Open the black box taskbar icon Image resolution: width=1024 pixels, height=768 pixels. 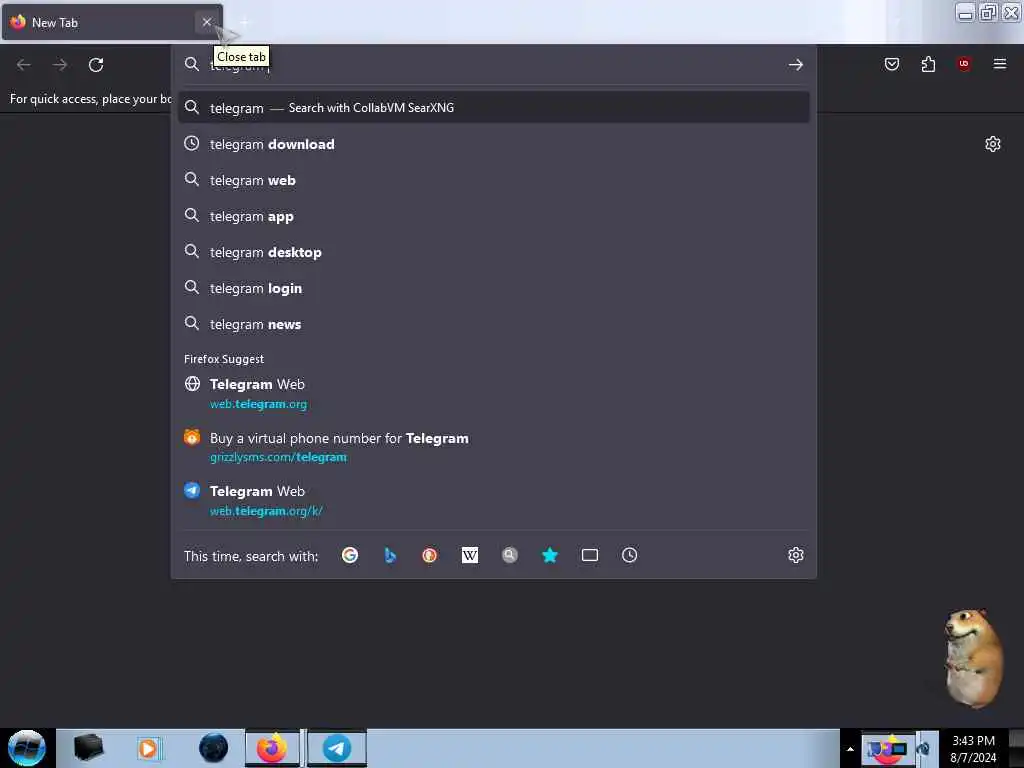pyautogui.click(x=89, y=747)
